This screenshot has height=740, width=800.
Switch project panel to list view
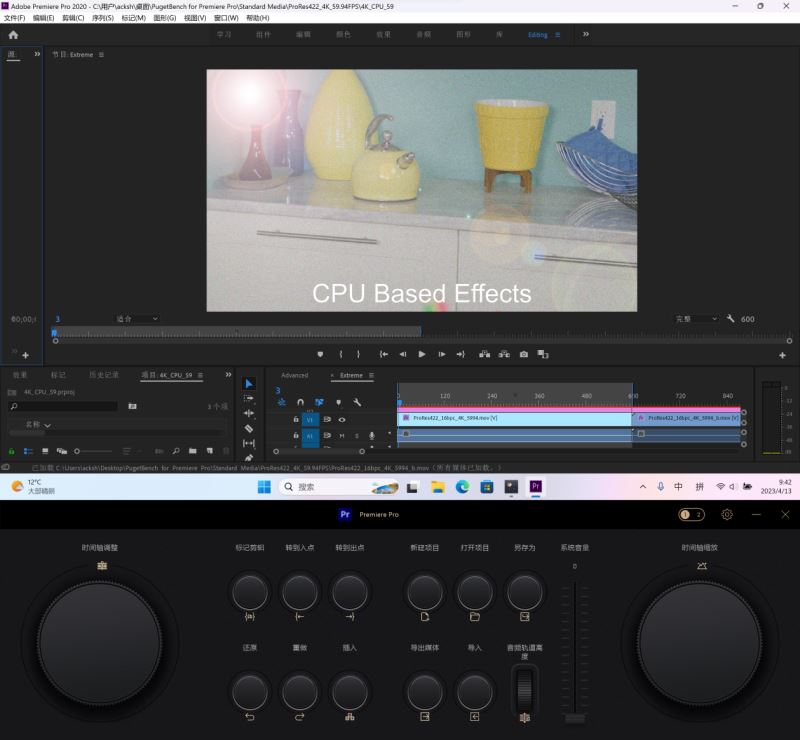(29, 451)
